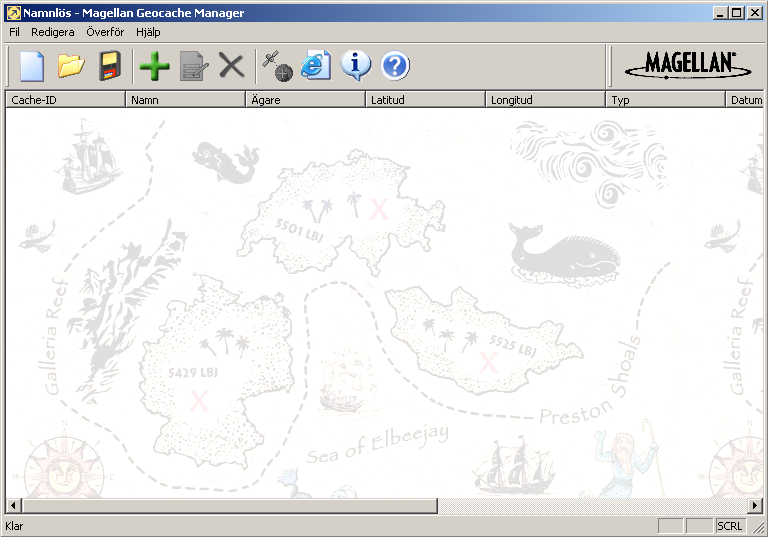Delete the geocache with the X icon
Screen dimensions: 768x537
point(232,66)
